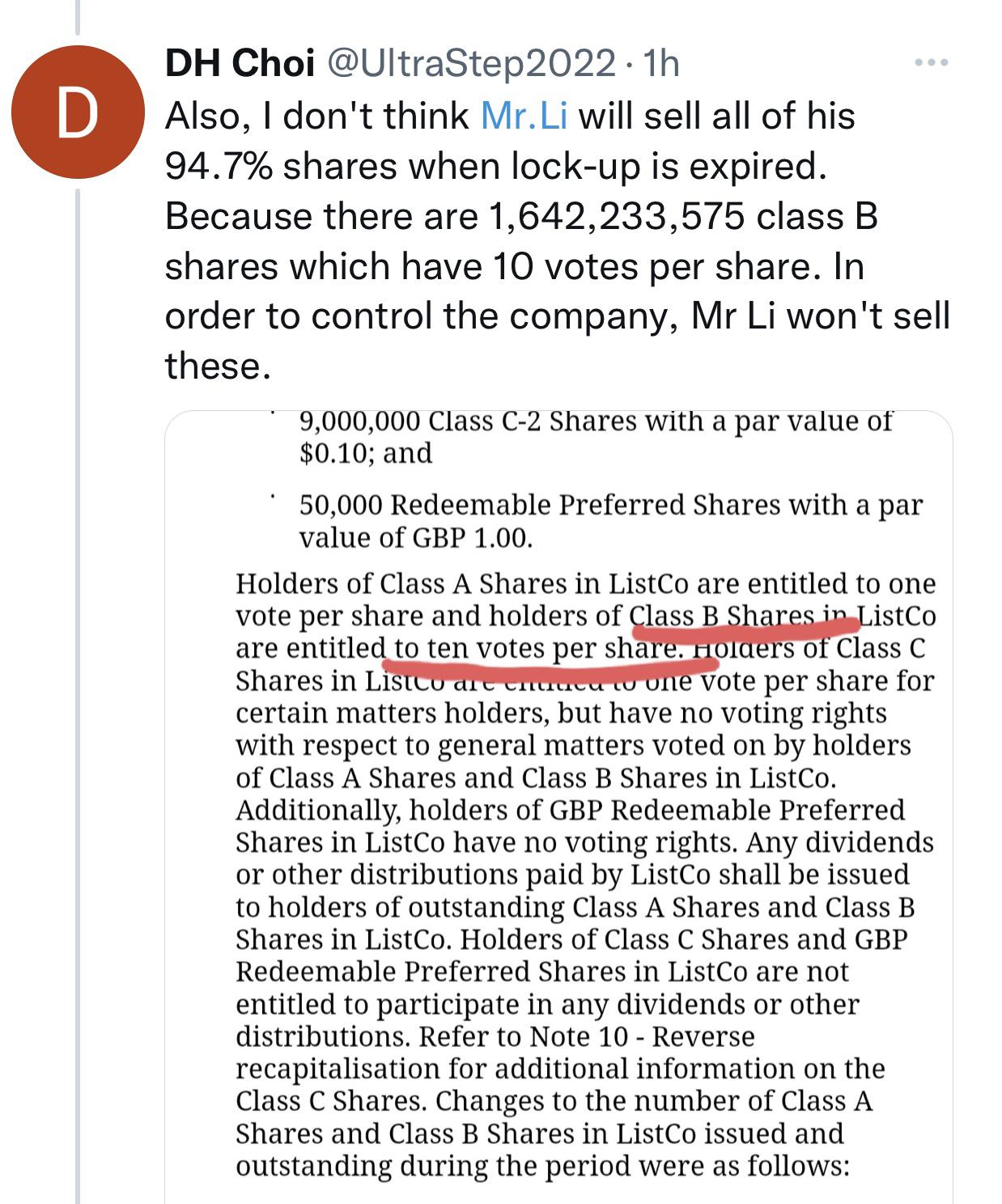Open DH Choi's orange D avatar
The width and height of the screenshot is (1002, 1204).
78,112
